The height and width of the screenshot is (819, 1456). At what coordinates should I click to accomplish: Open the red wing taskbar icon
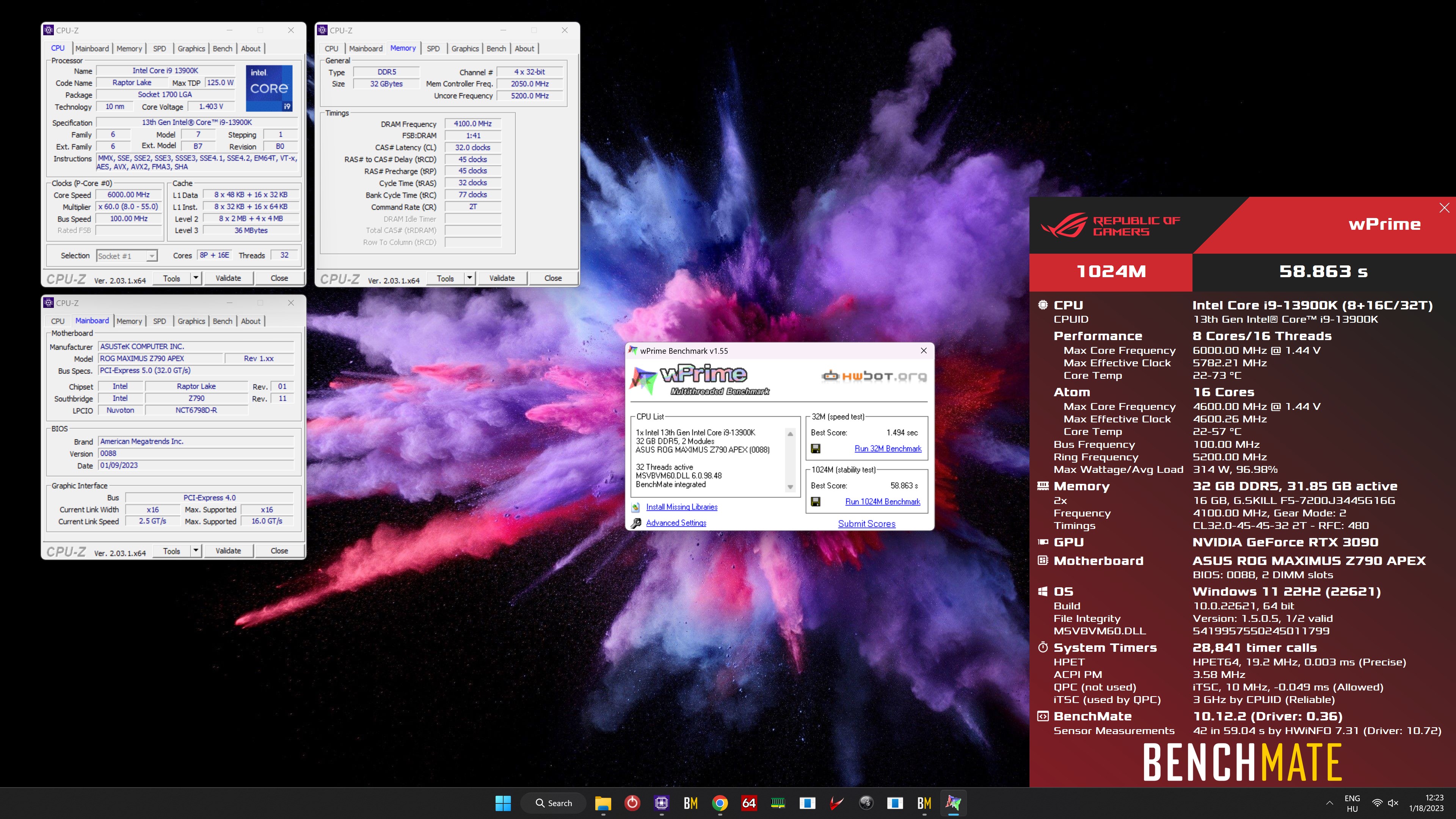836,803
